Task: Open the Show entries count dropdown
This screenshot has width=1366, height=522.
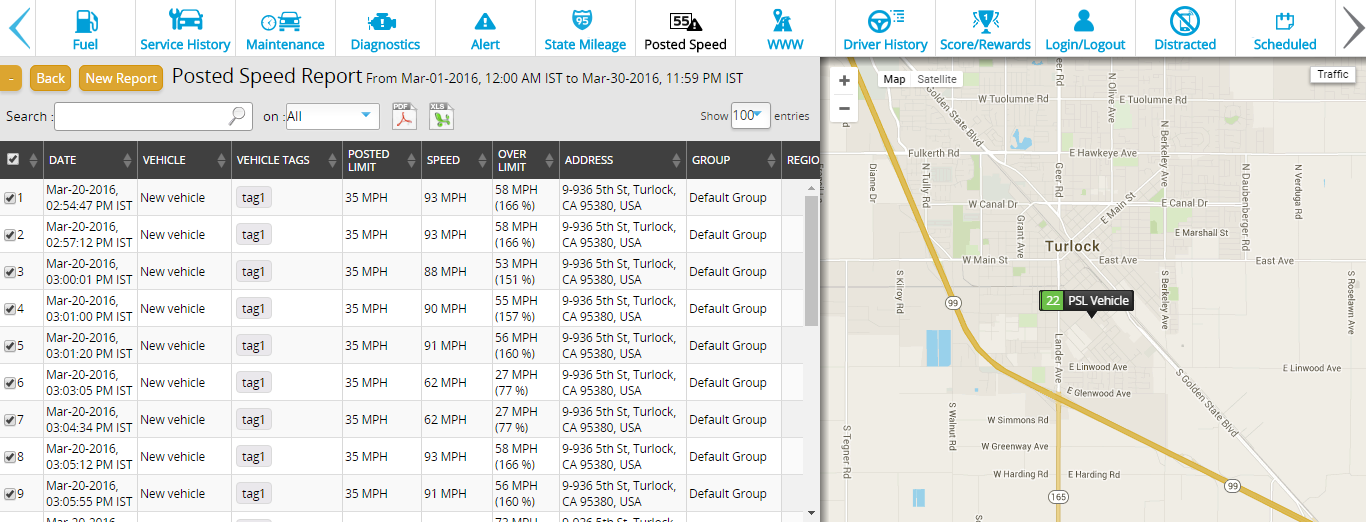Action: tap(751, 116)
